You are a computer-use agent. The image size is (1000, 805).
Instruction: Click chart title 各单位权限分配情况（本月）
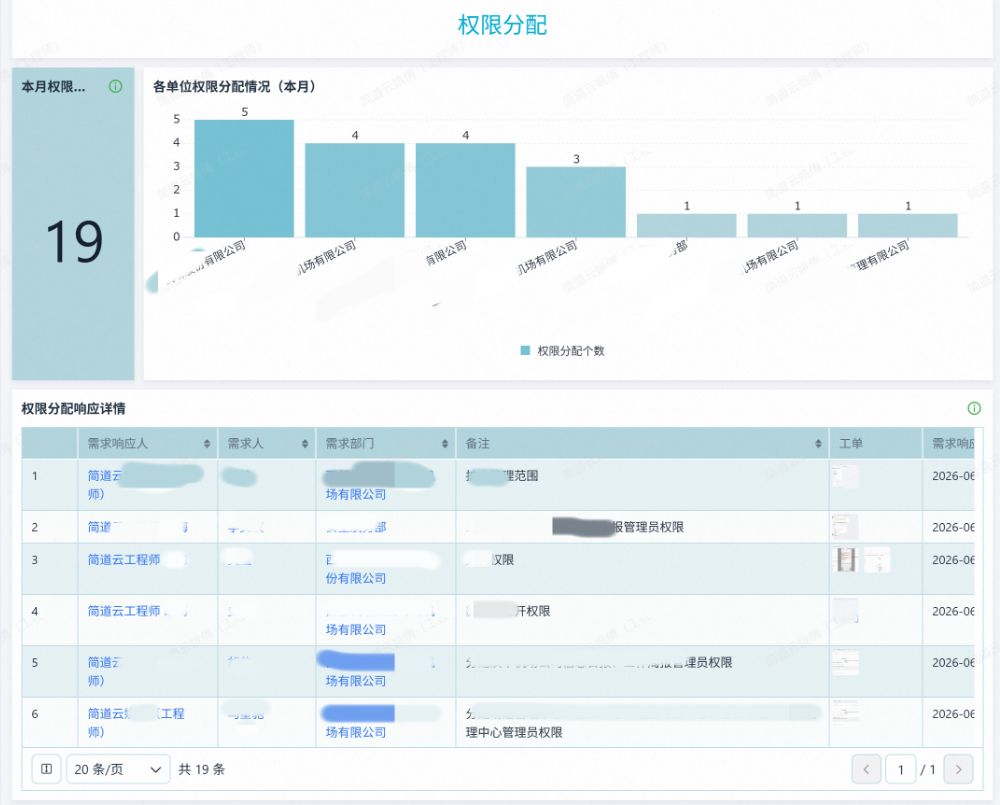click(235, 86)
